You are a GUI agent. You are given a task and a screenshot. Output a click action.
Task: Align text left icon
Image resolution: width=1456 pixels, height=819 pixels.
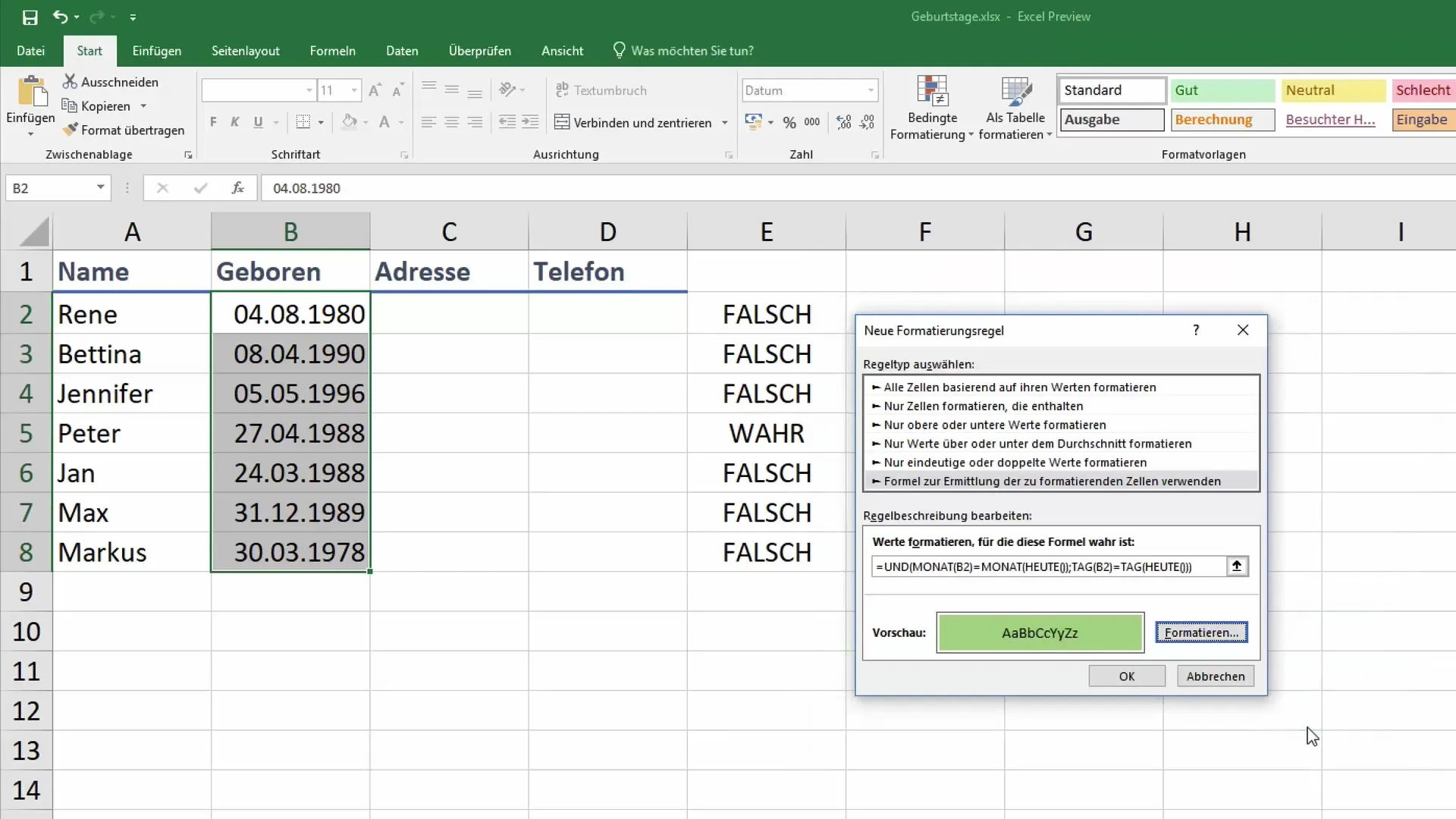click(428, 122)
